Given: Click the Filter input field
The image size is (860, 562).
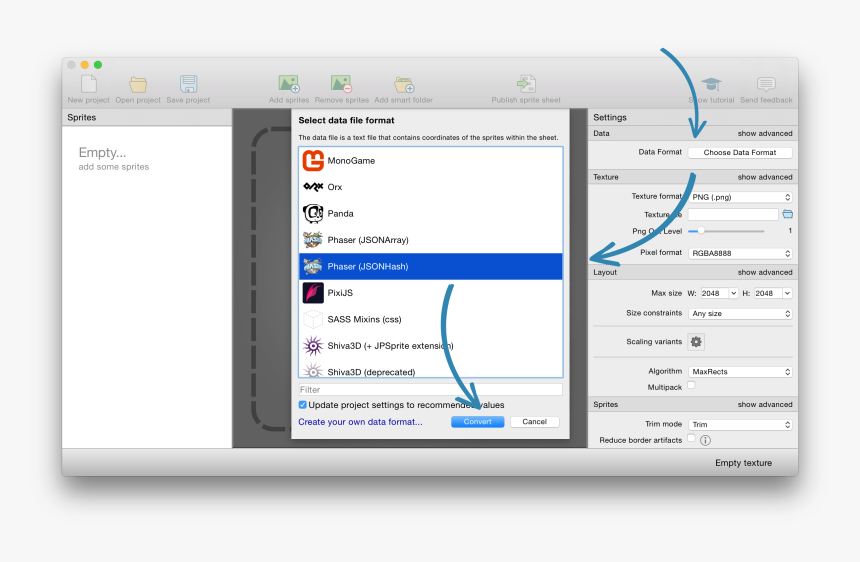Looking at the screenshot, I should pyautogui.click(x=431, y=390).
